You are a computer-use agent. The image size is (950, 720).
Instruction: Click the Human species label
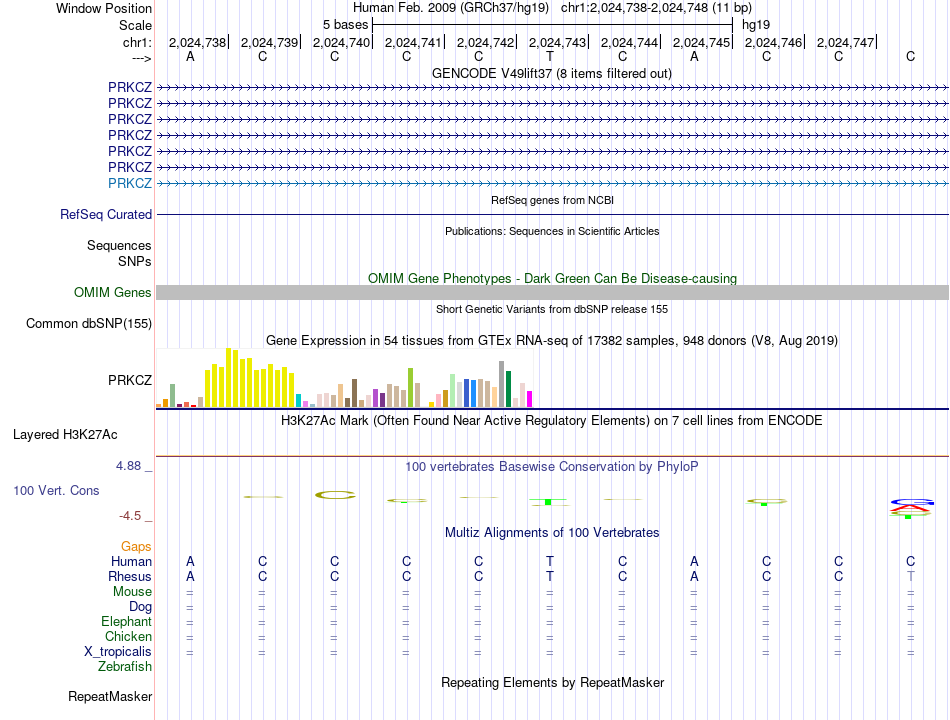(131, 562)
